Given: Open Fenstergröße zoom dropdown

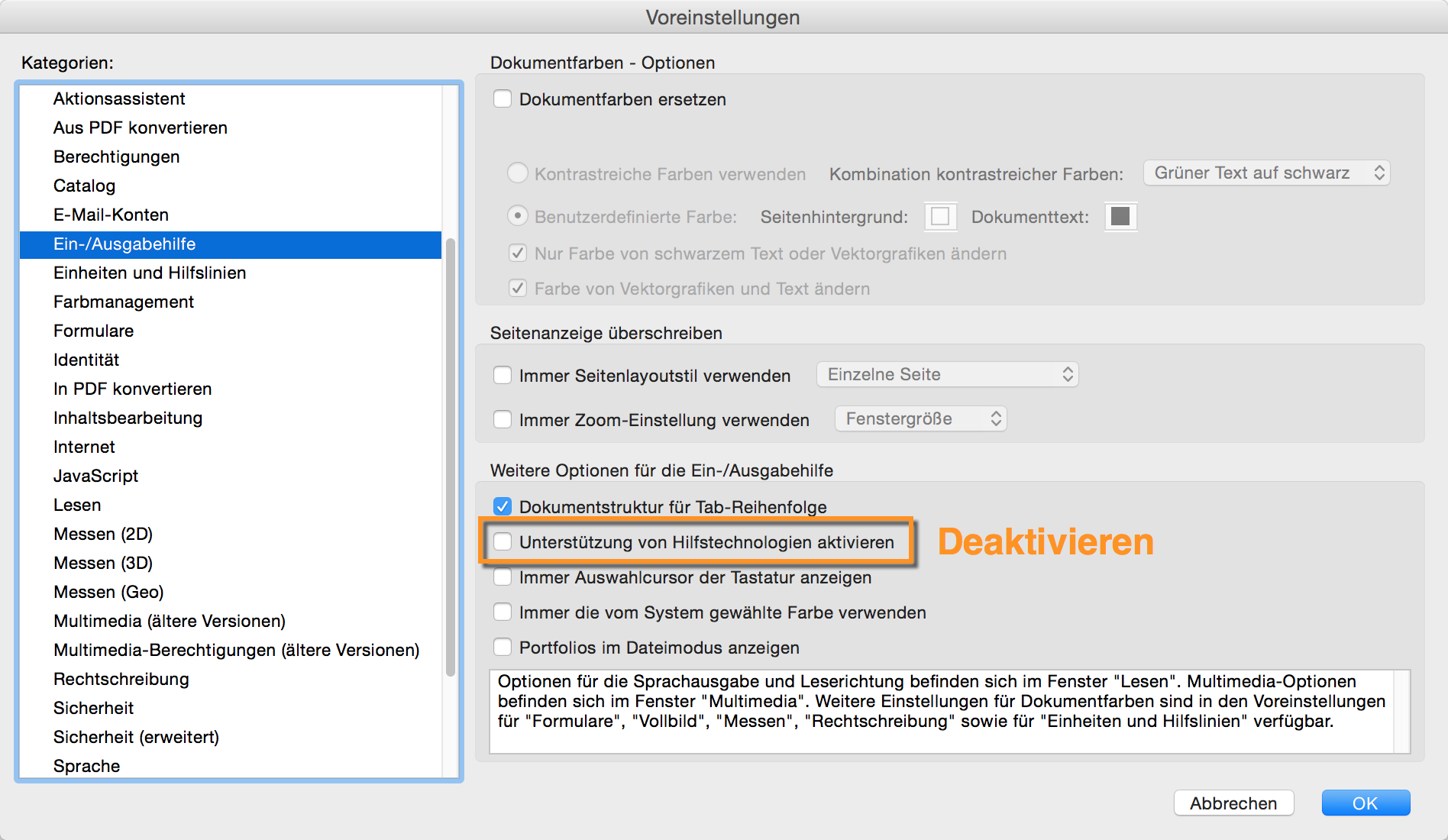Looking at the screenshot, I should [x=920, y=418].
